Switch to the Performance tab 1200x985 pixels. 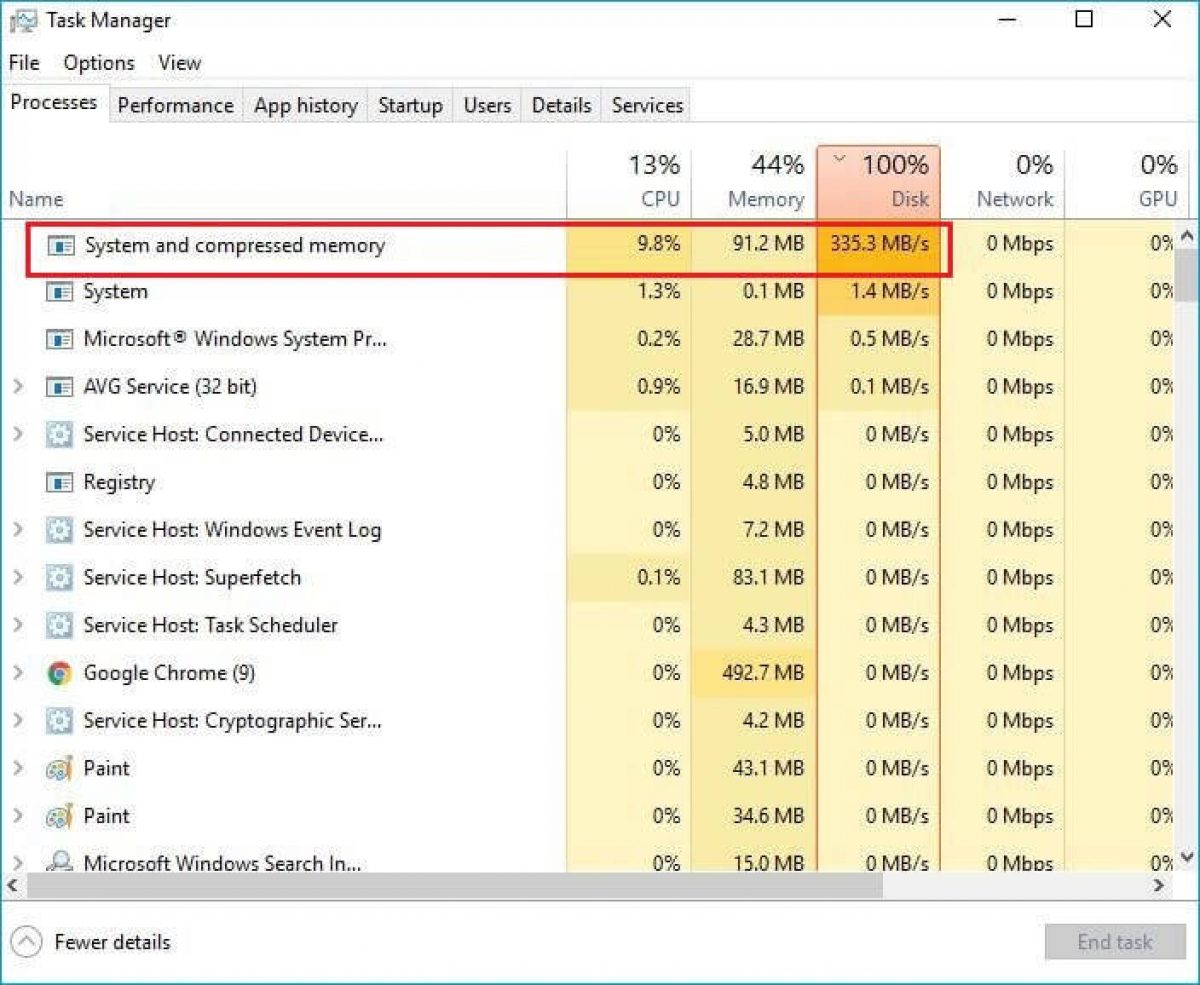[x=176, y=106]
